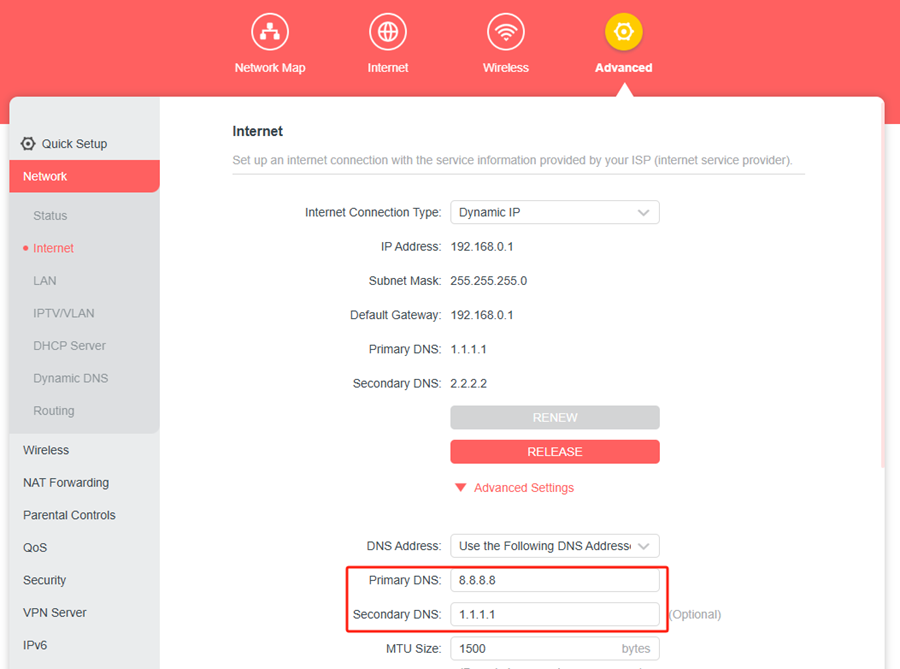Click the Secondary DNS input field

coord(554,614)
